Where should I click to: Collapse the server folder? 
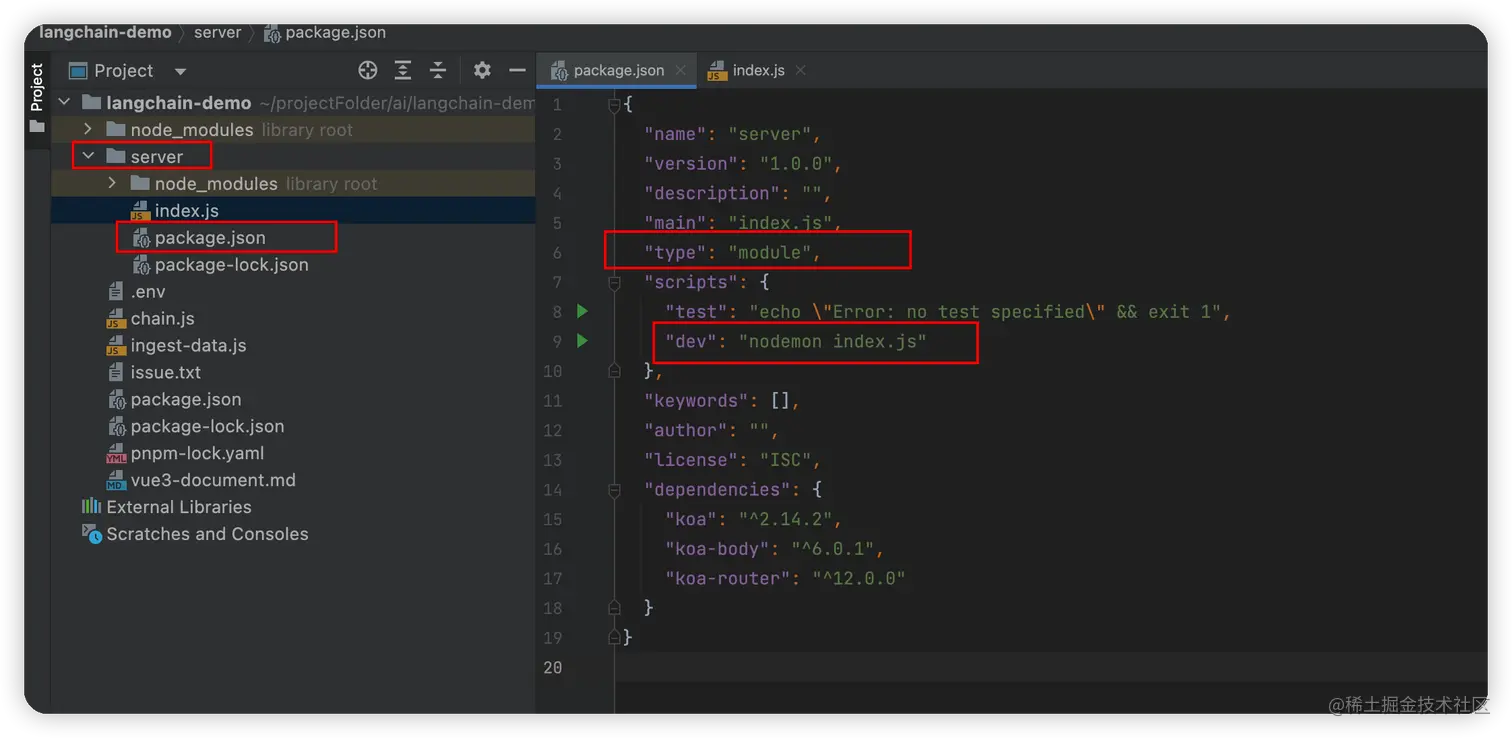88,156
